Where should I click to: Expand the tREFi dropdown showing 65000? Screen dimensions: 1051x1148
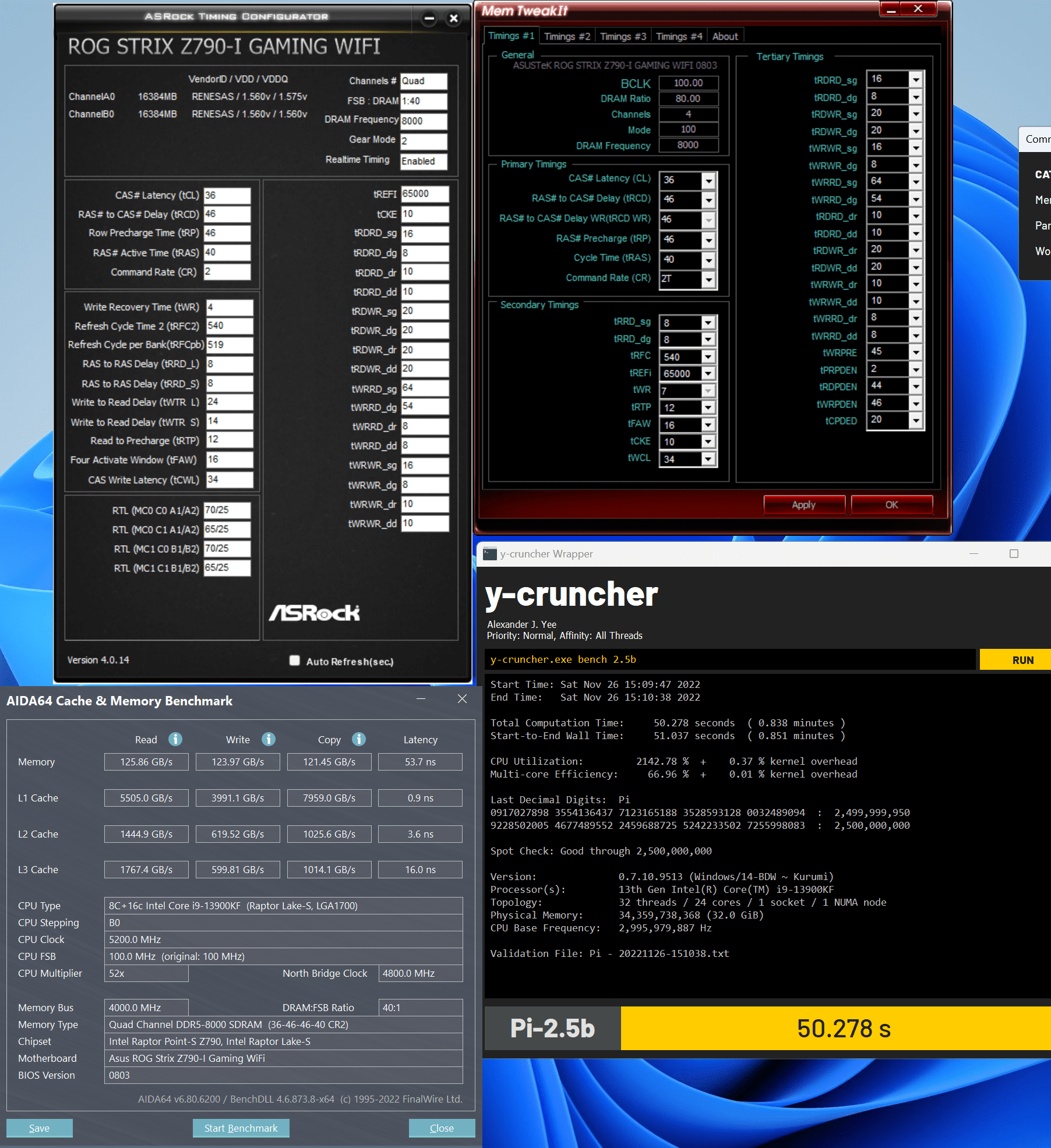[x=708, y=373]
